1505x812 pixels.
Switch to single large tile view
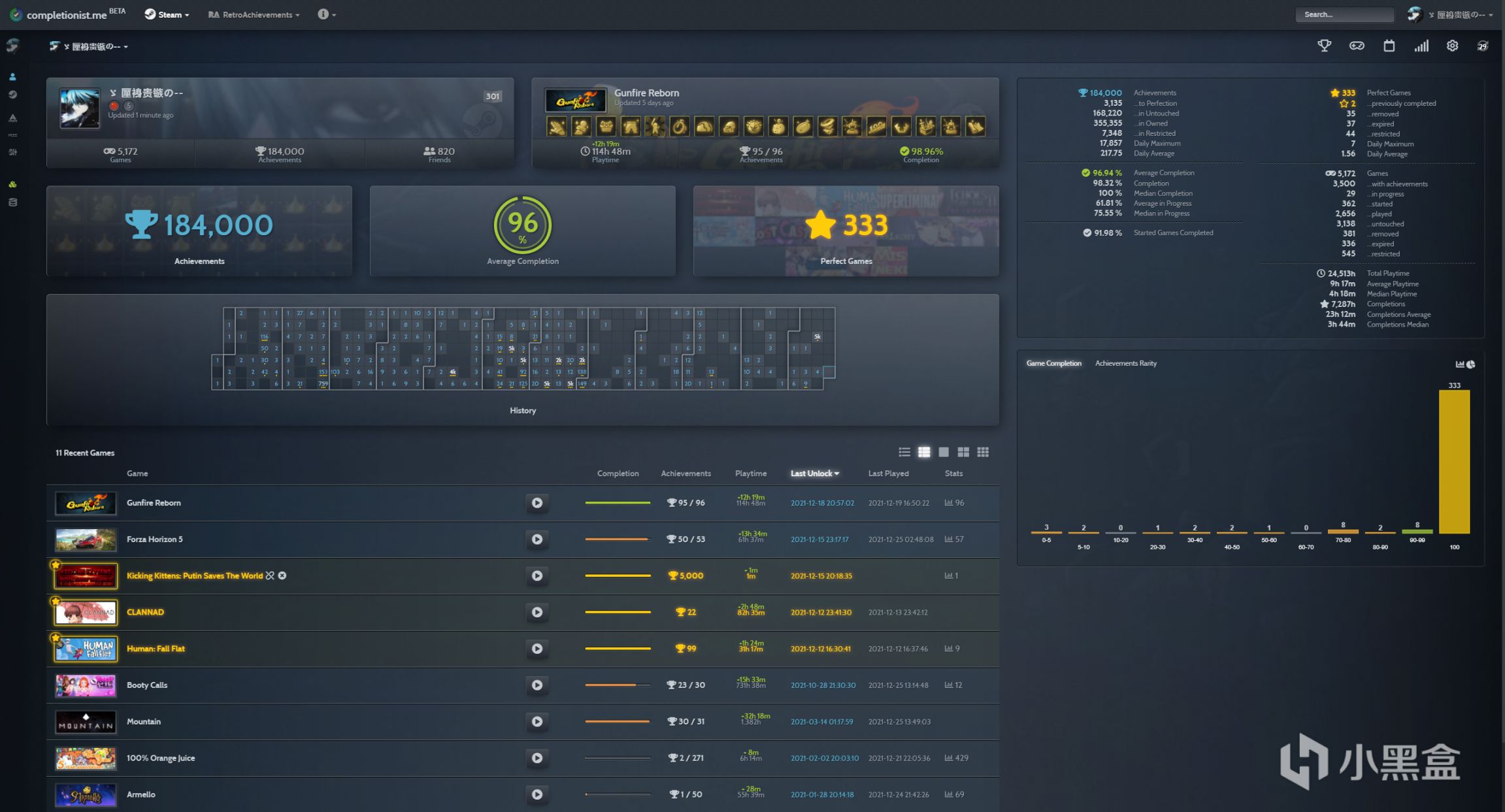click(x=944, y=452)
